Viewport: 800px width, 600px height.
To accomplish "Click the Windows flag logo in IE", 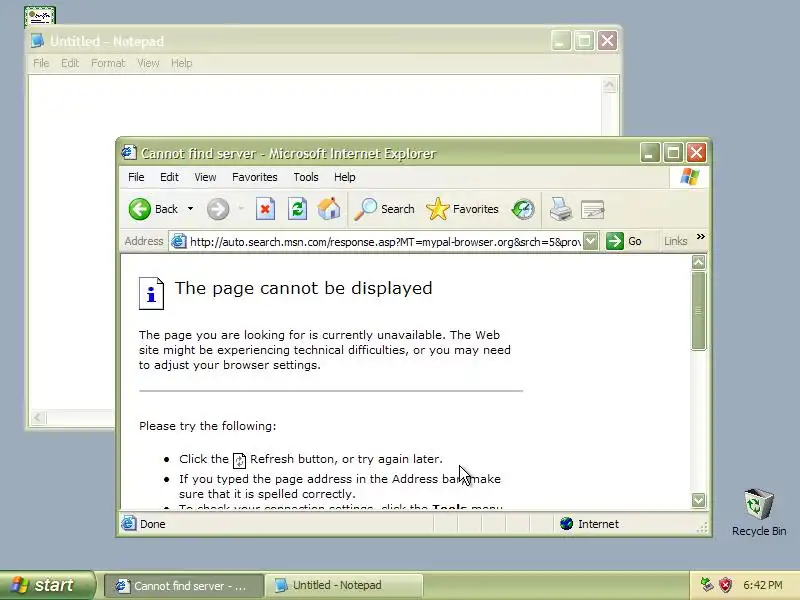I will point(690,177).
